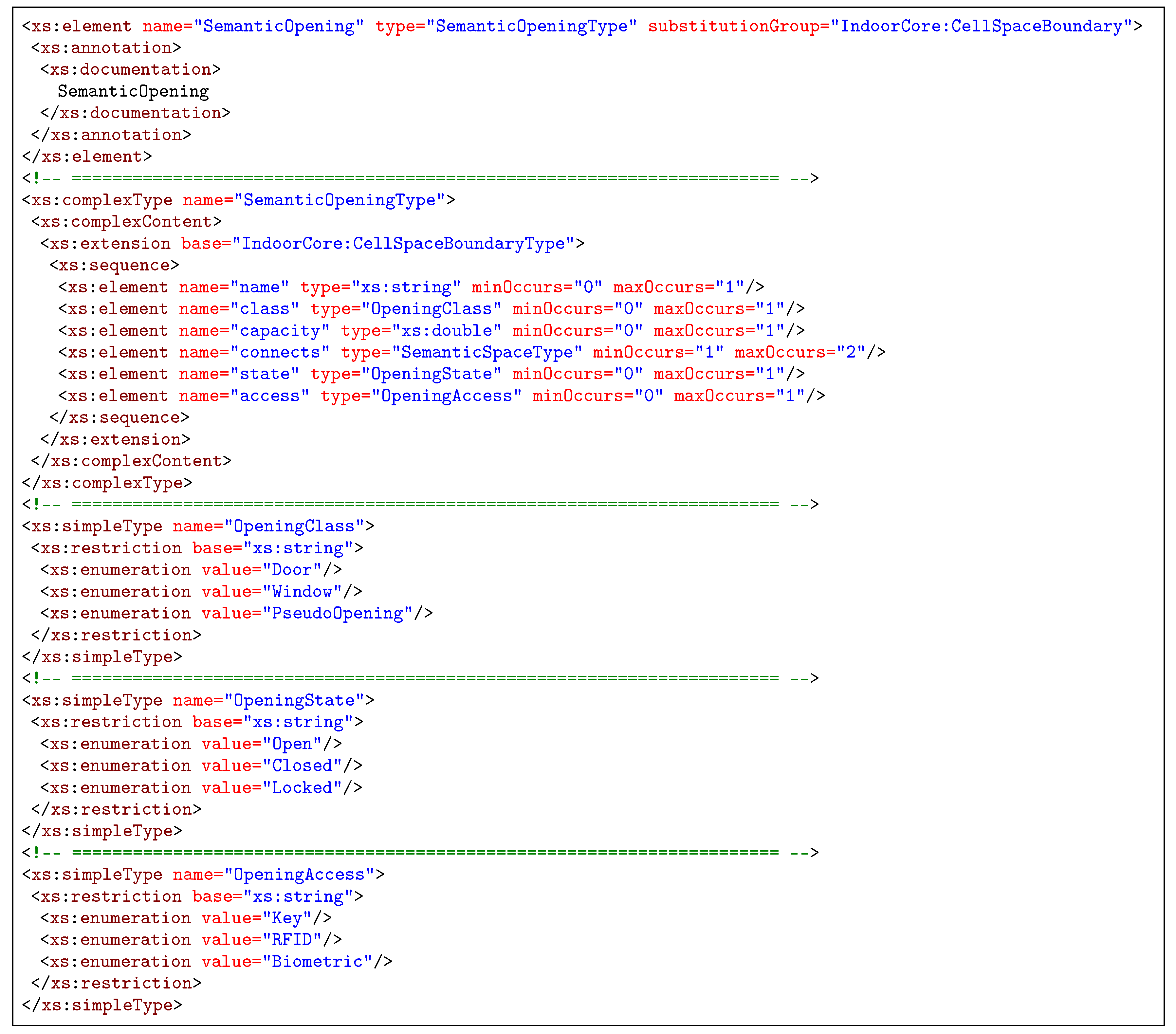Click "OpeningState" in the simpleType declaration

(x=294, y=701)
